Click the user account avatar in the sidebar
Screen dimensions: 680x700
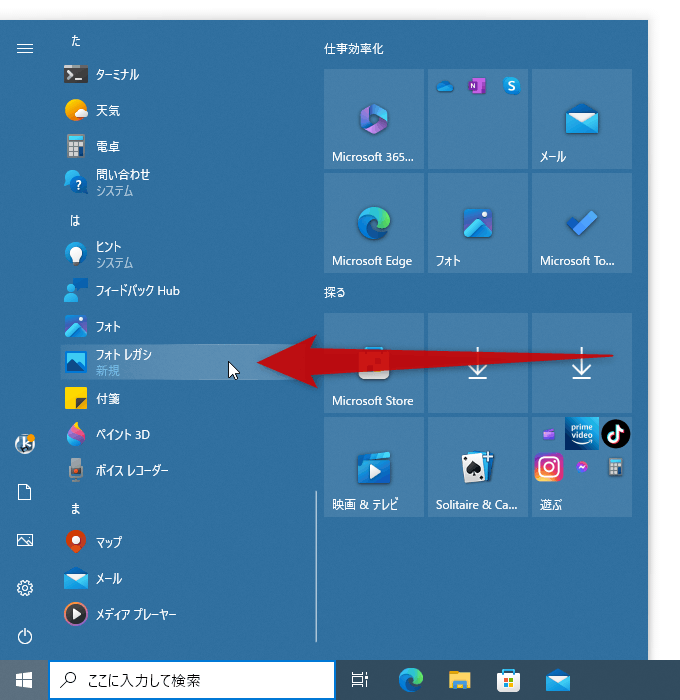25,444
